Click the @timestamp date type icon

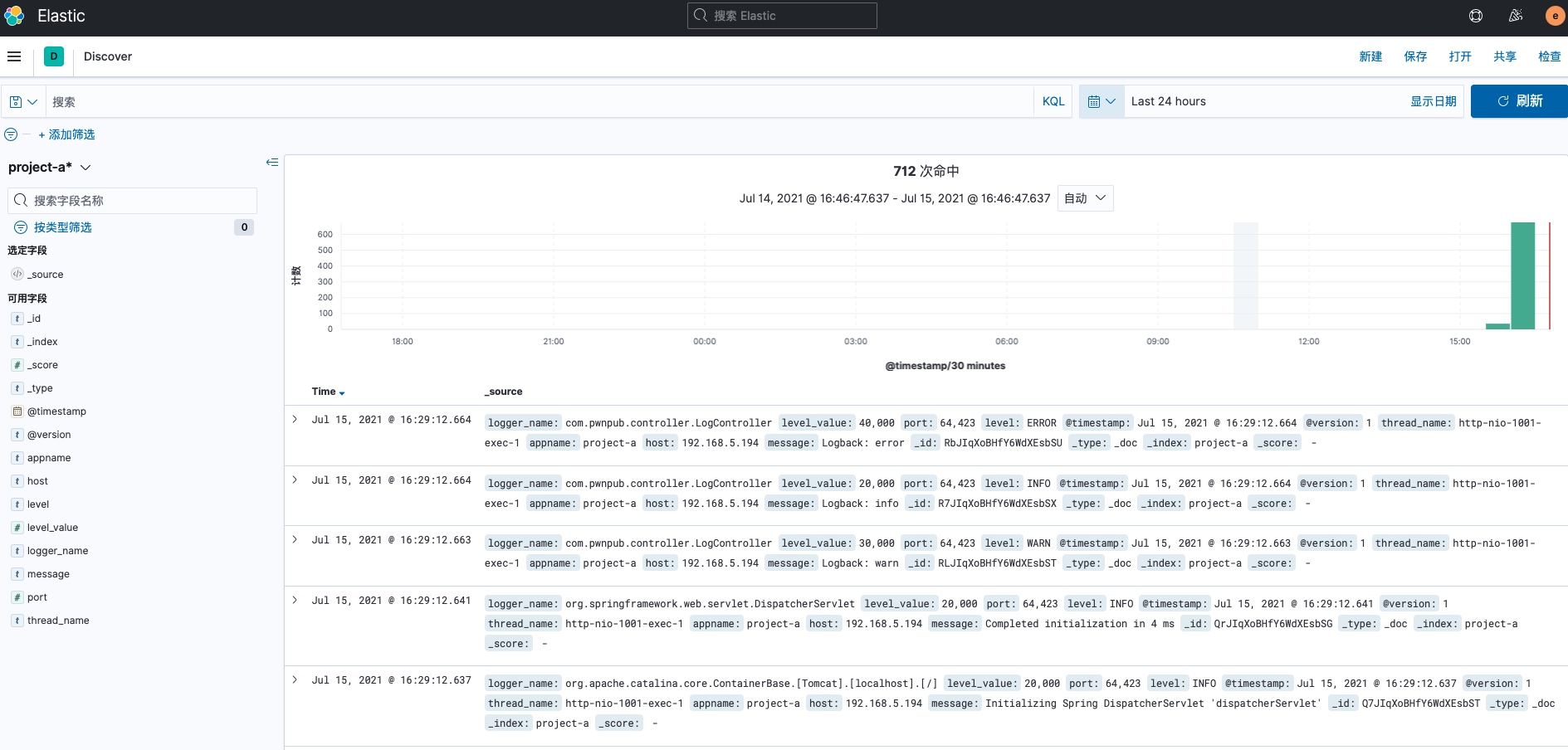point(17,412)
